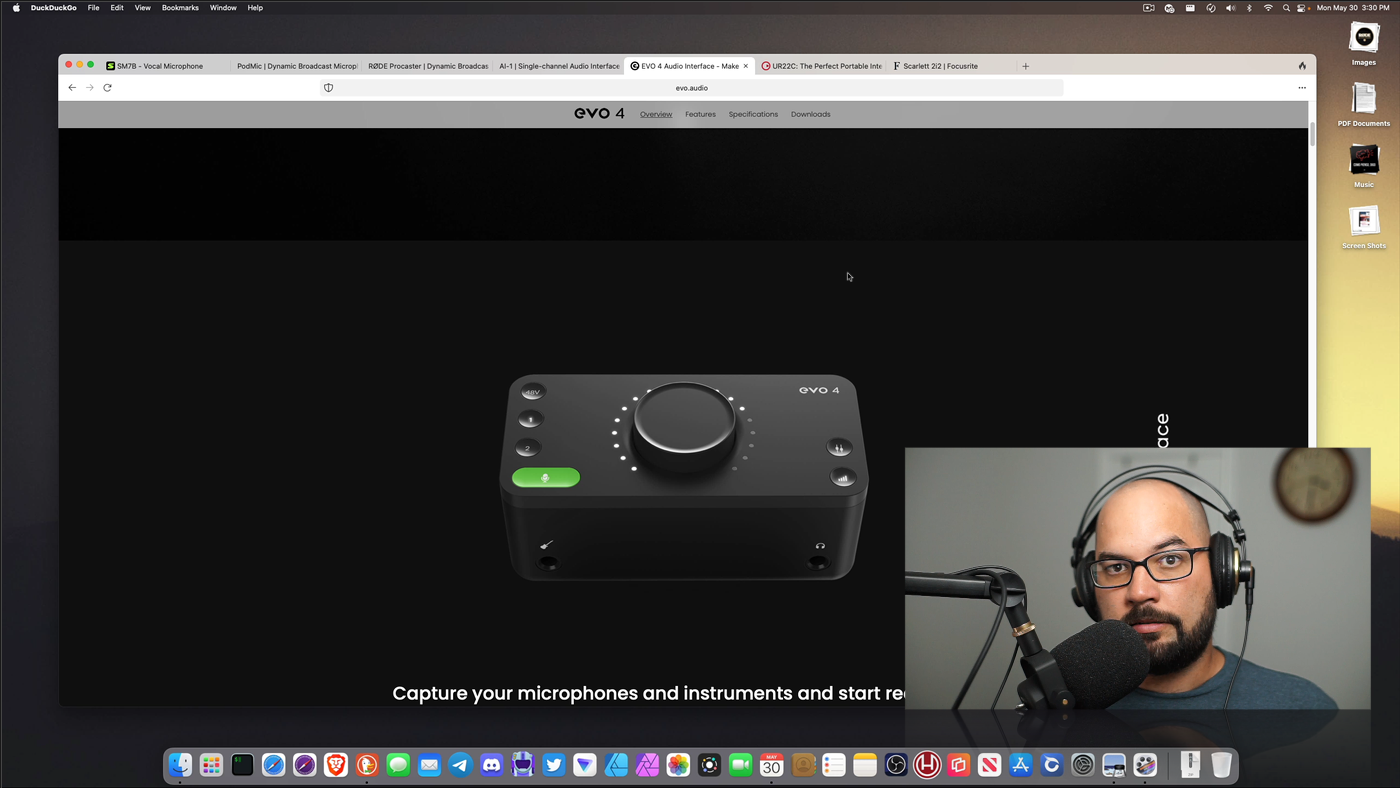The height and width of the screenshot is (788, 1400).
Task: Open Brave browser from the dock
Action: (x=336, y=765)
